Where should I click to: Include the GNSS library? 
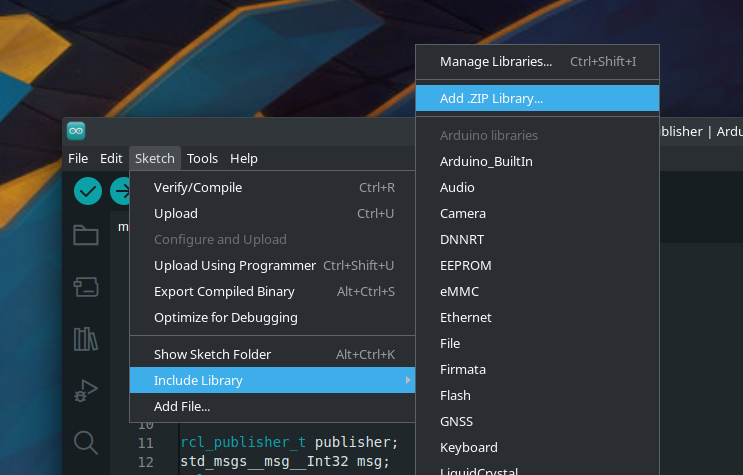pyautogui.click(x=537, y=421)
